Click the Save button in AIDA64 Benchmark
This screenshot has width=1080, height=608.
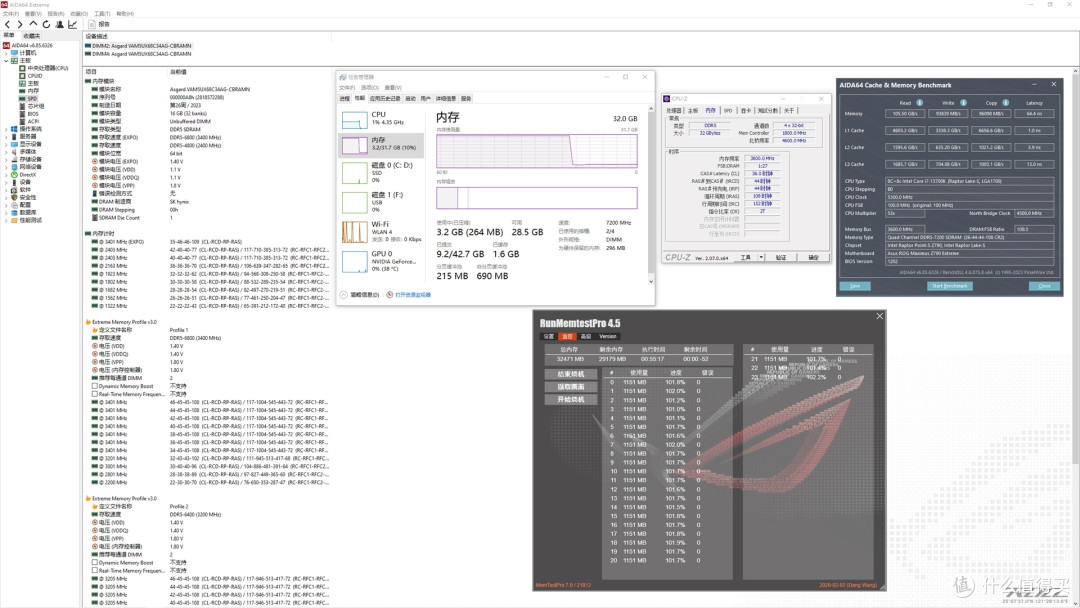(855, 286)
